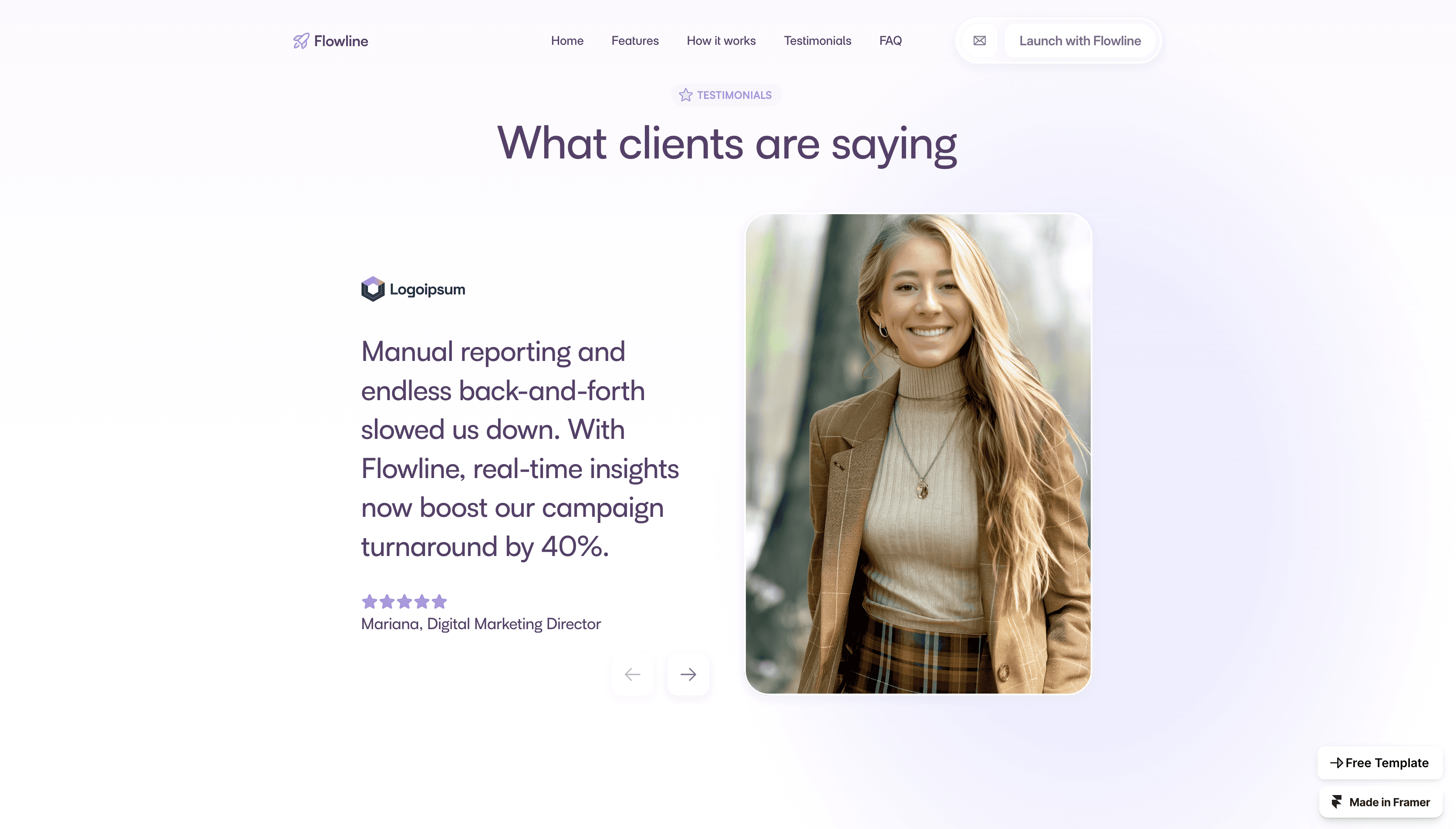Viewport: 1456px width, 829px height.
Task: Go to previous testimonial with left arrow
Action: coord(632,674)
